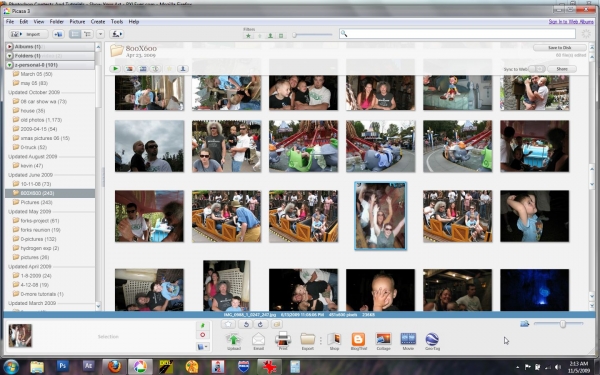This screenshot has height=375, width=600.
Task: Collapse the Folders section
Action: pos(10,56)
